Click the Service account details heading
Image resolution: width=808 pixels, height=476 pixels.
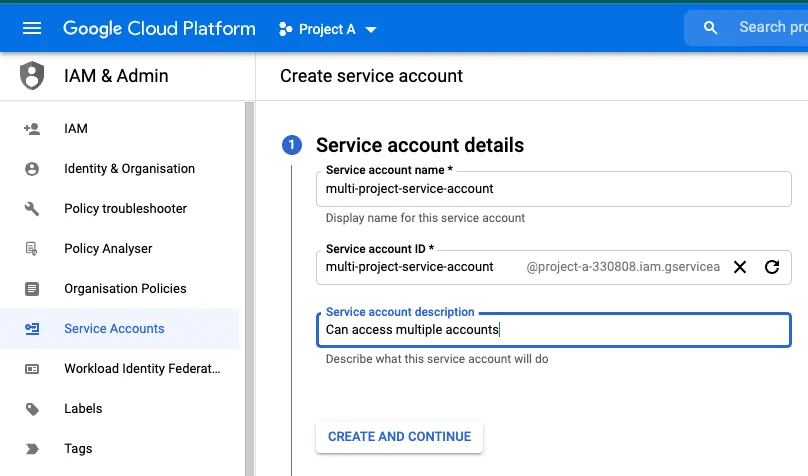(x=420, y=145)
